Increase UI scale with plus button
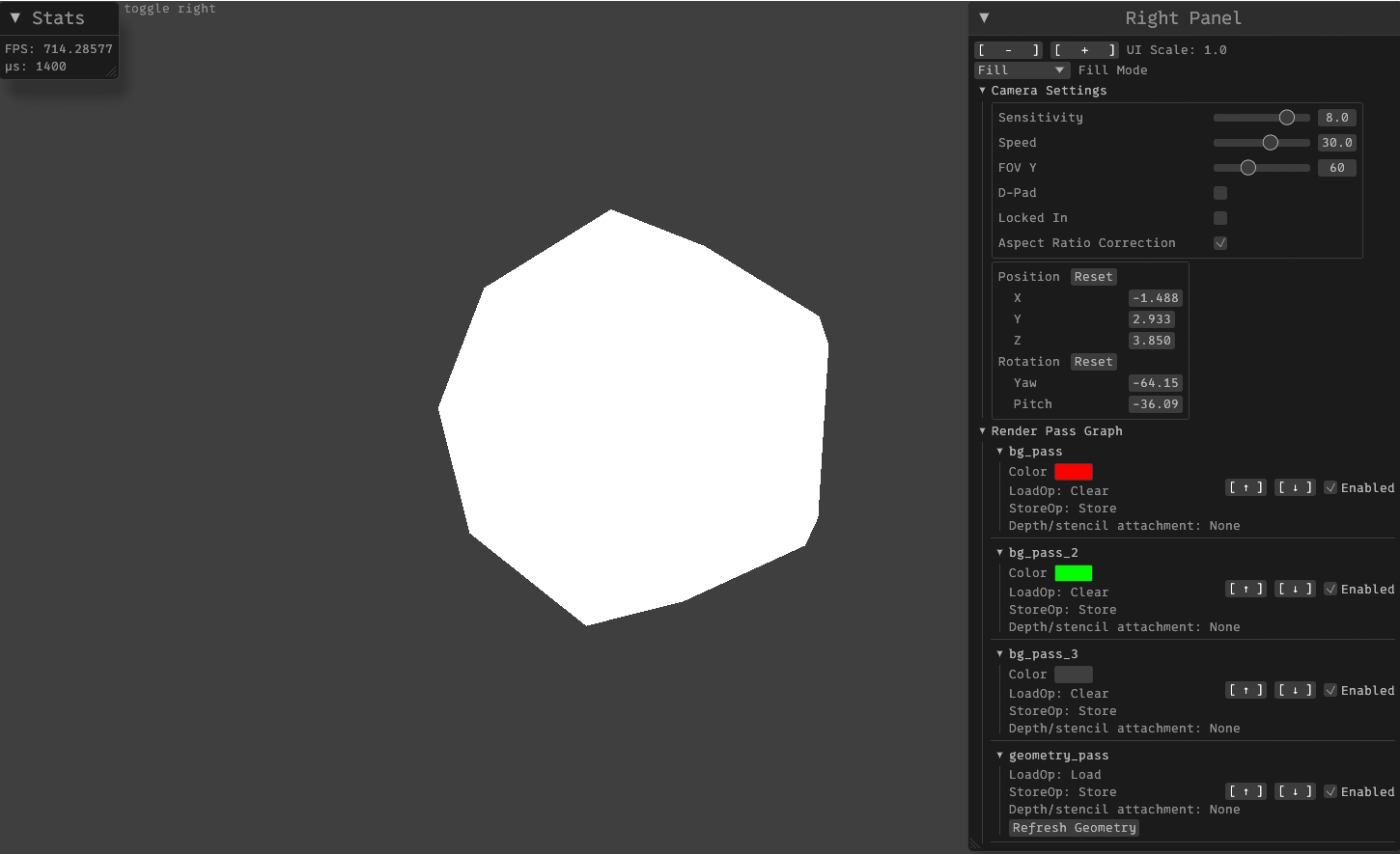1400x854 pixels. tap(1084, 50)
